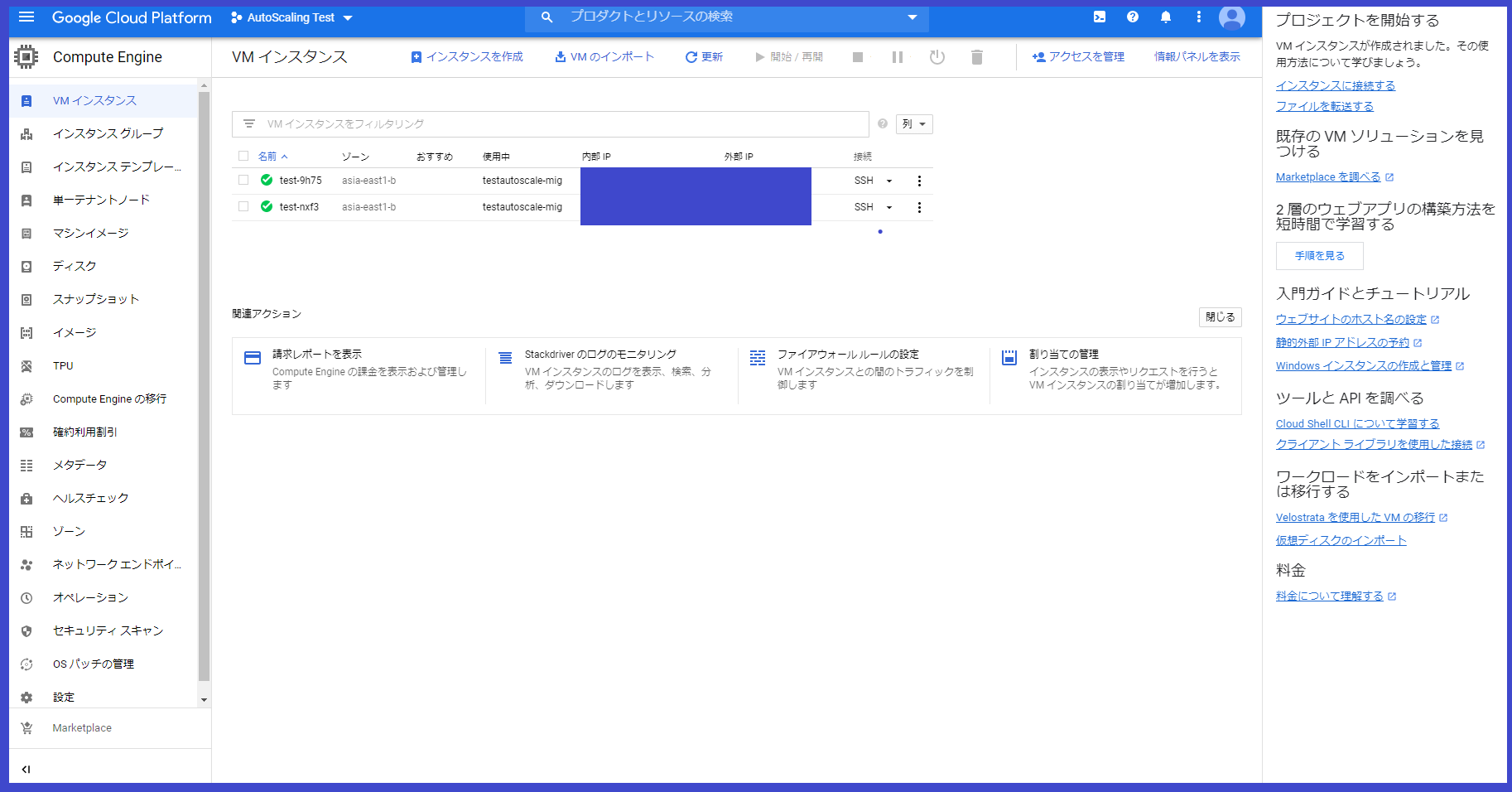Click the sidebar scrollbar down arrow
The image size is (1512, 792).
tap(205, 700)
